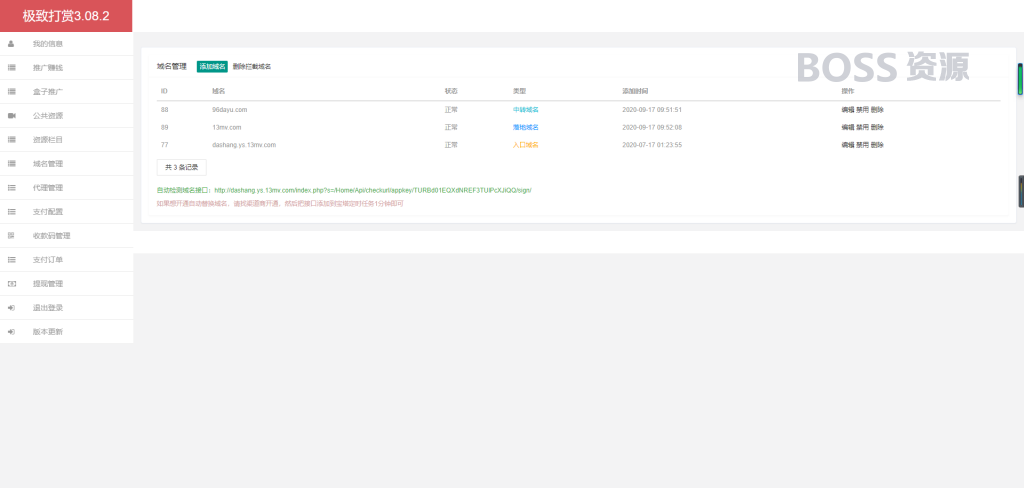1024x488 pixels.
Task: Click the 入口域名 type label
Action: click(526, 145)
